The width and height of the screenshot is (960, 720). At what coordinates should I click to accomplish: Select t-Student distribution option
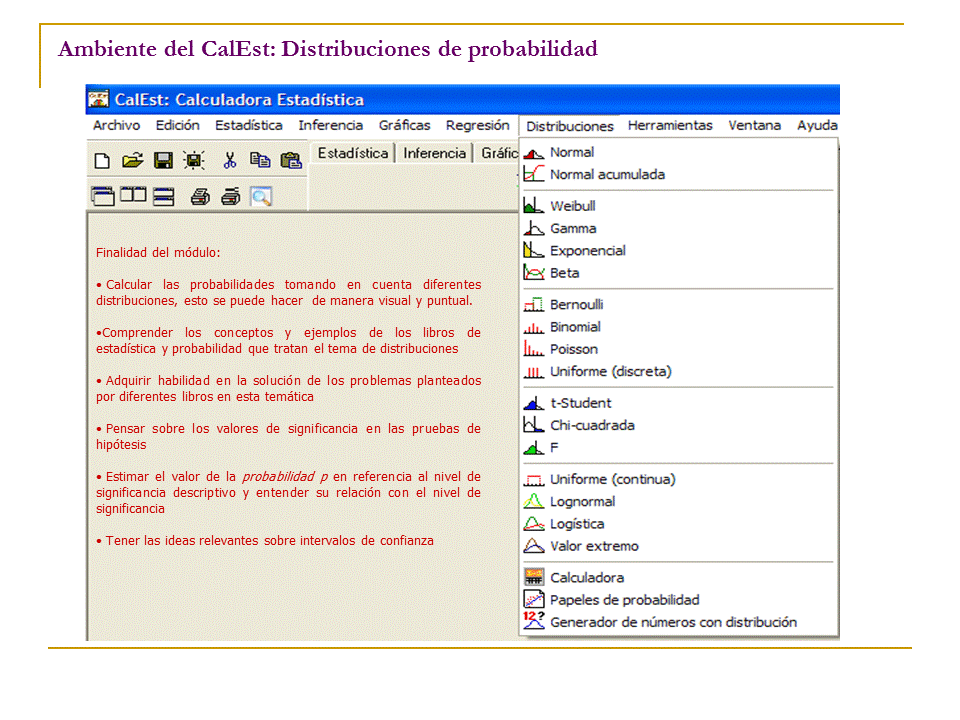coord(580,403)
